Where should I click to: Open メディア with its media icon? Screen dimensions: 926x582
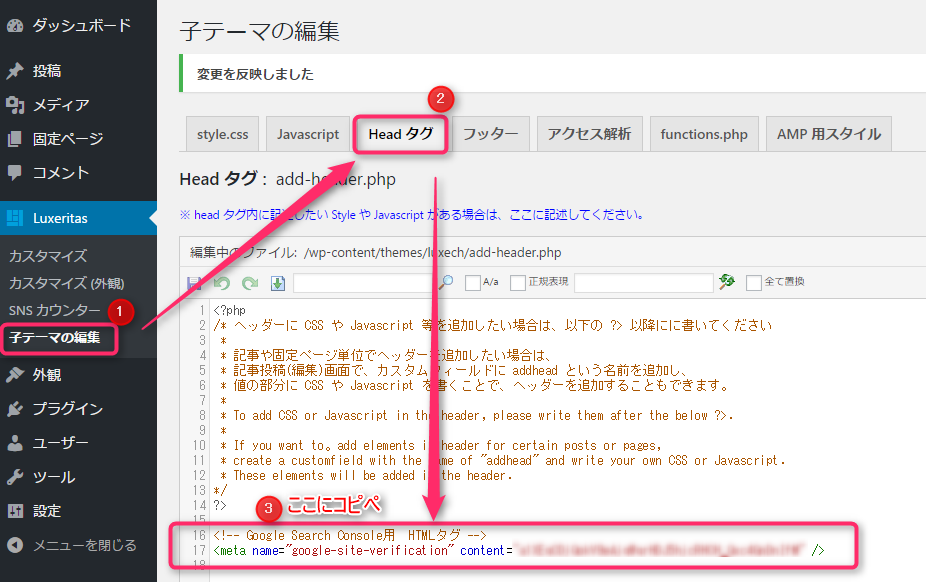(14, 104)
